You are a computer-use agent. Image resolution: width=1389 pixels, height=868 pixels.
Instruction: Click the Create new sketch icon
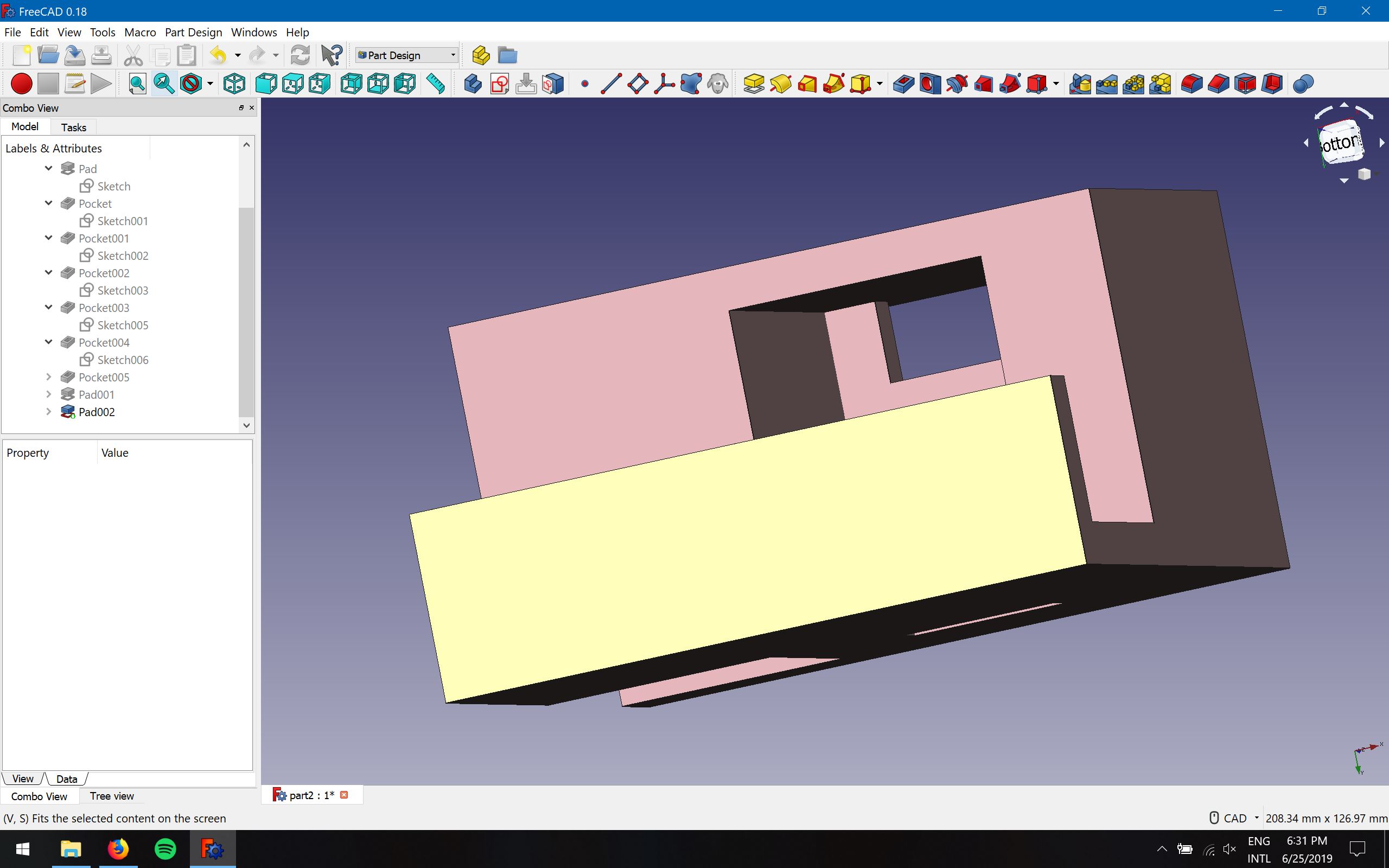point(499,84)
